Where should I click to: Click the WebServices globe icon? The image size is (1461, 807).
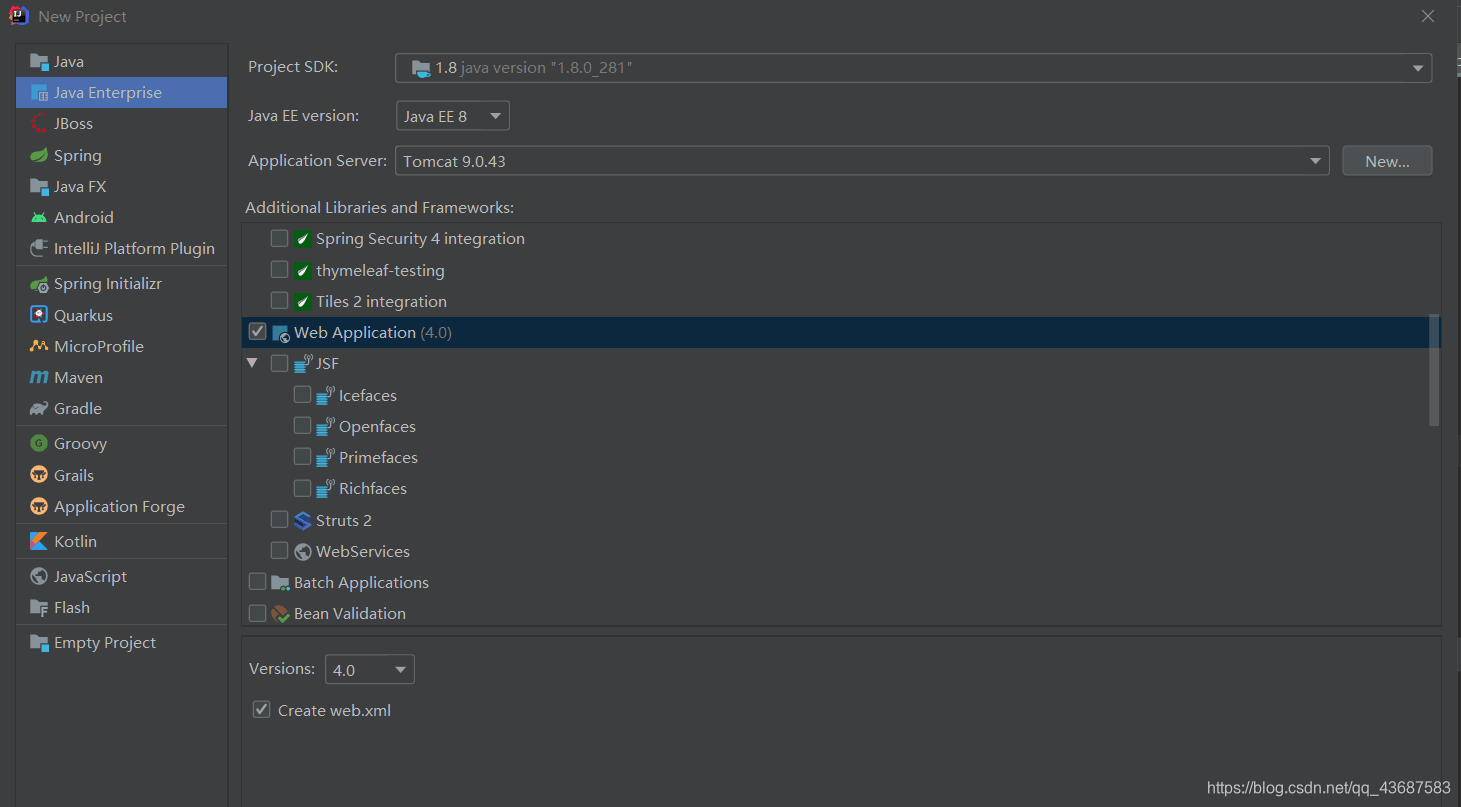tap(303, 551)
